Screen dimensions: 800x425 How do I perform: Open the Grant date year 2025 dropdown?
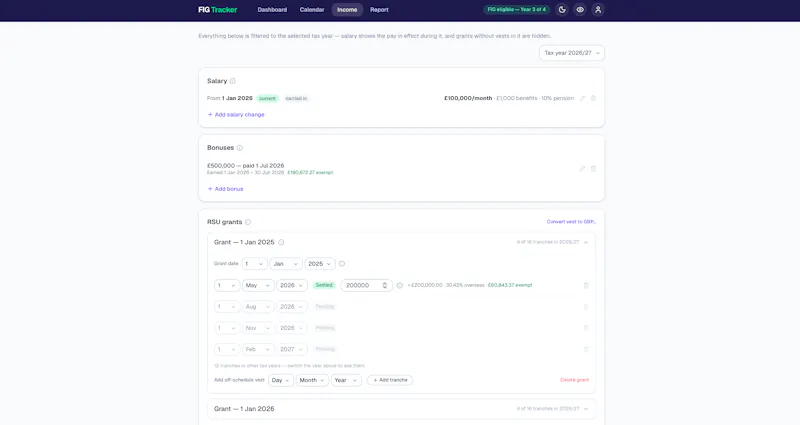click(320, 264)
